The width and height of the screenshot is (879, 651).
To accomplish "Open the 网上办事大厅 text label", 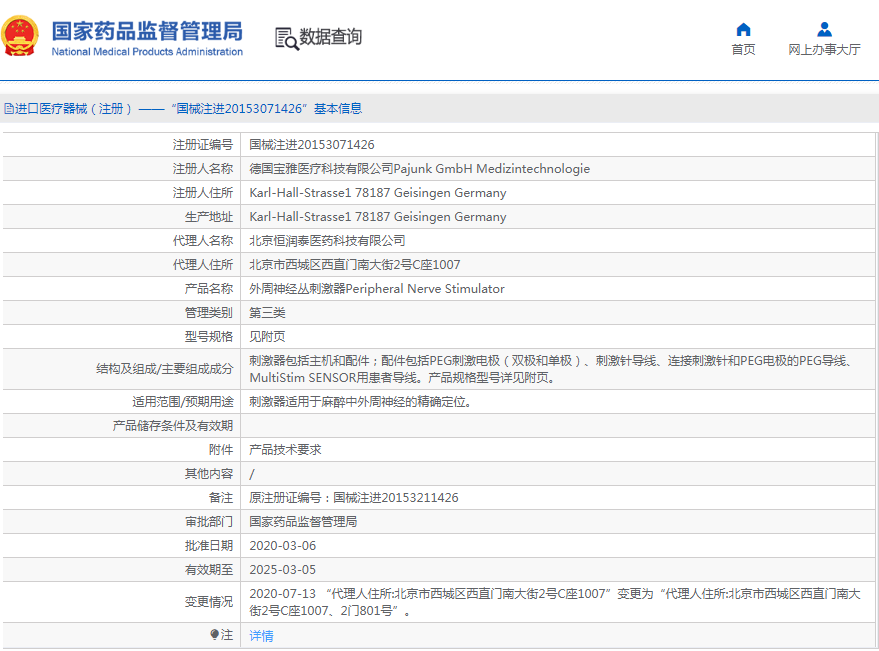I will 824,50.
